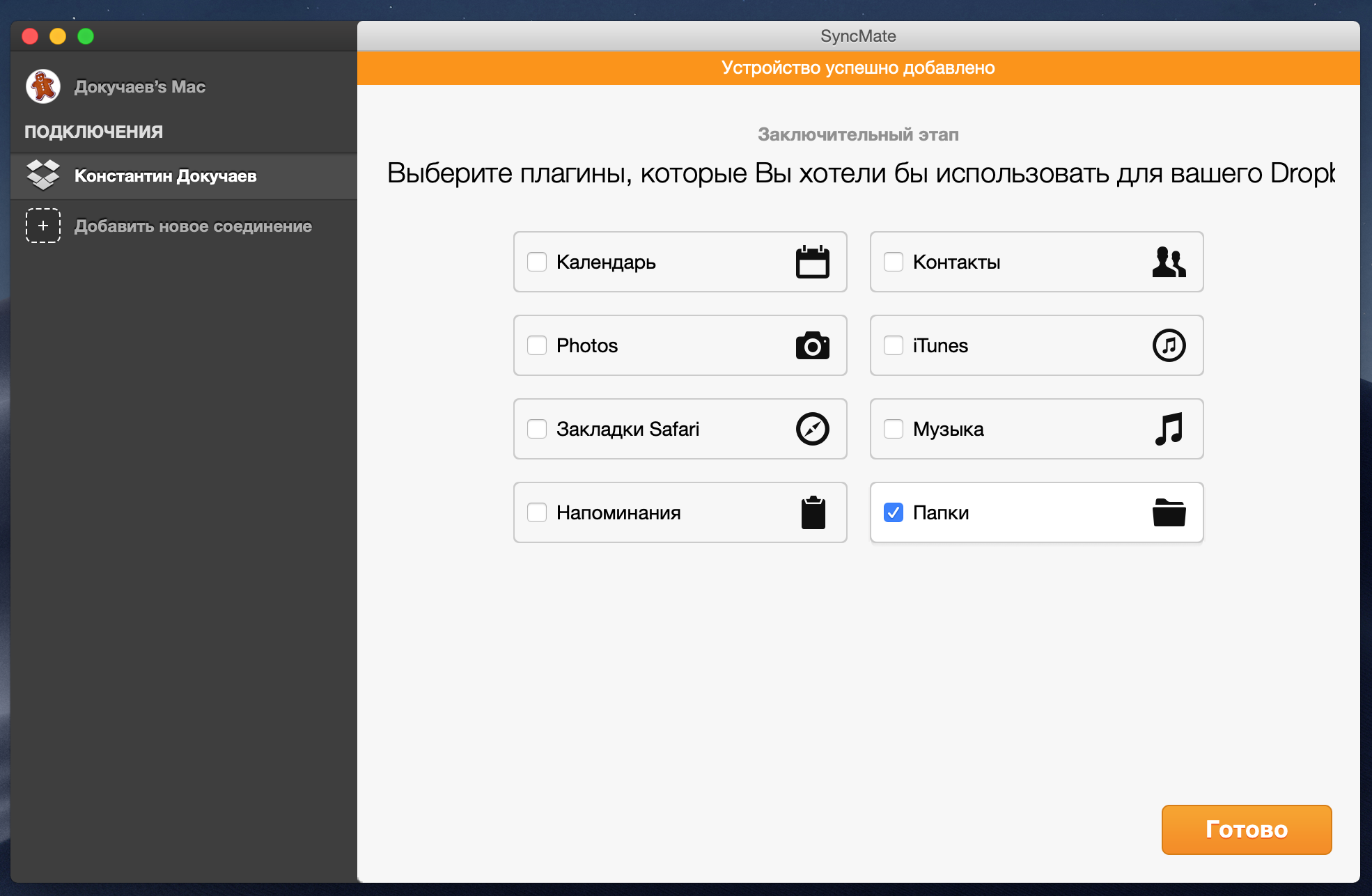Click the Safari compass icon

pyautogui.click(x=812, y=429)
